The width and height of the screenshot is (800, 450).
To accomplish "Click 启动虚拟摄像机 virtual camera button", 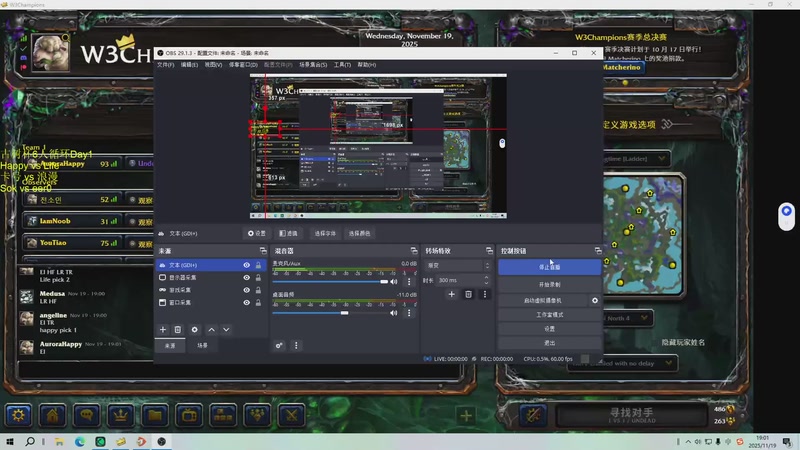I will click(x=543, y=301).
